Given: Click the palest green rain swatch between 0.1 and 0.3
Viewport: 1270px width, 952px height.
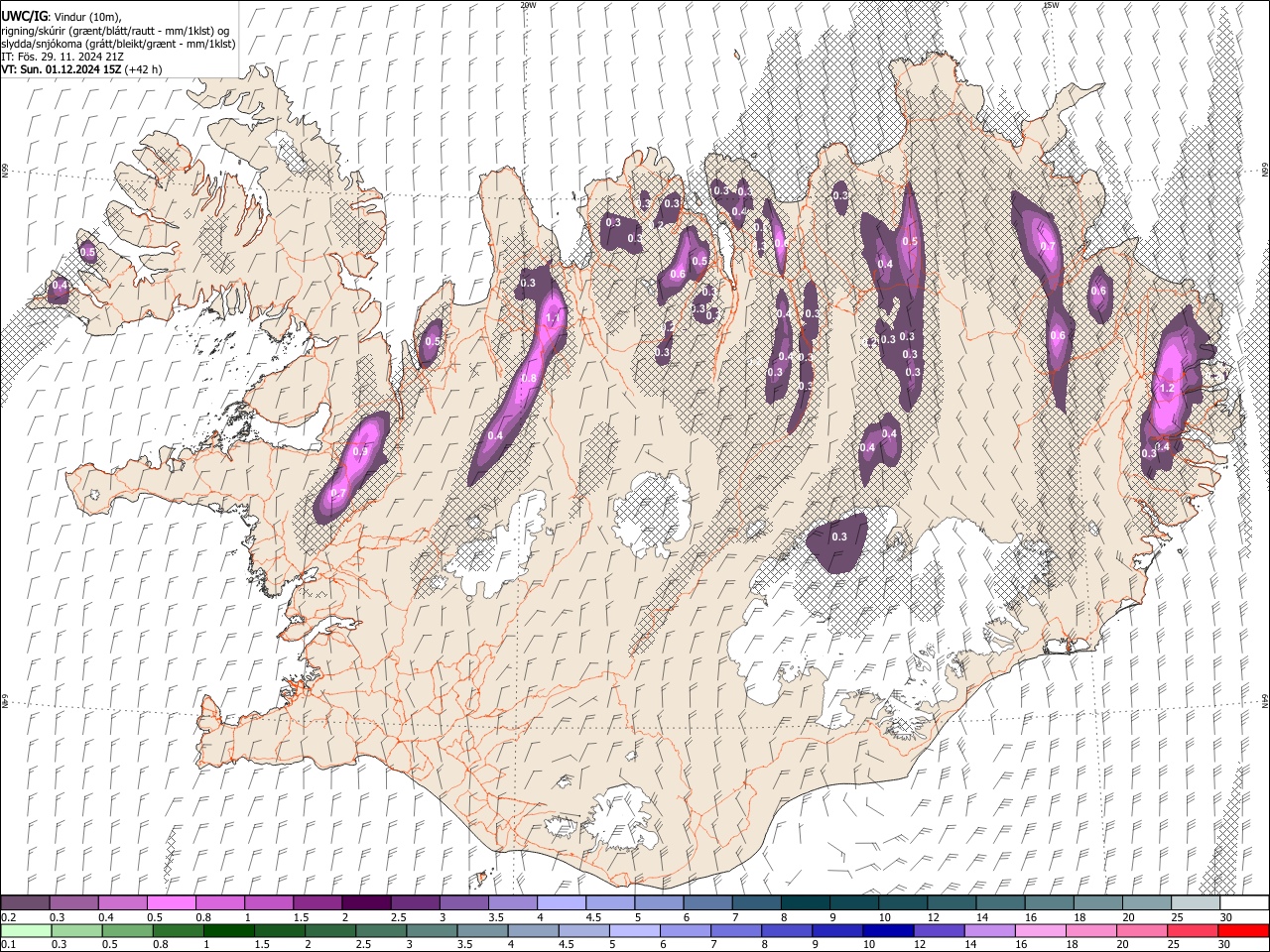Looking at the screenshot, I should [x=25, y=931].
